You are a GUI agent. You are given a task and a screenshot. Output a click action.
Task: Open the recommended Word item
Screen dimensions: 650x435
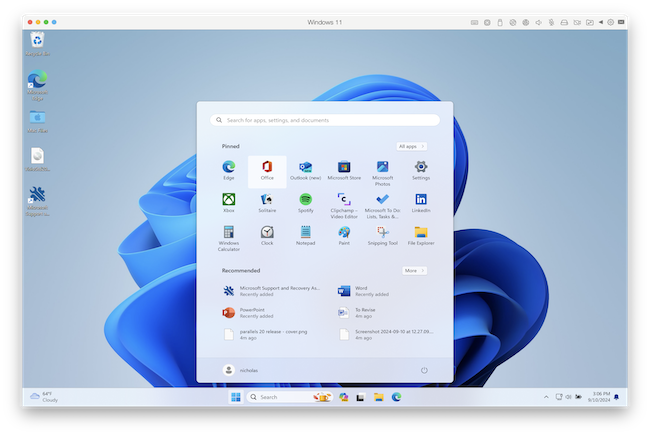370,290
